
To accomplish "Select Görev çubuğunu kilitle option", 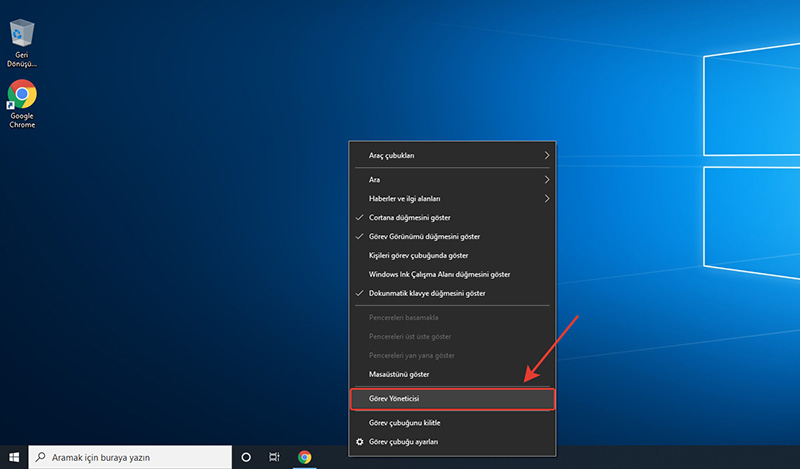I will click(404, 423).
